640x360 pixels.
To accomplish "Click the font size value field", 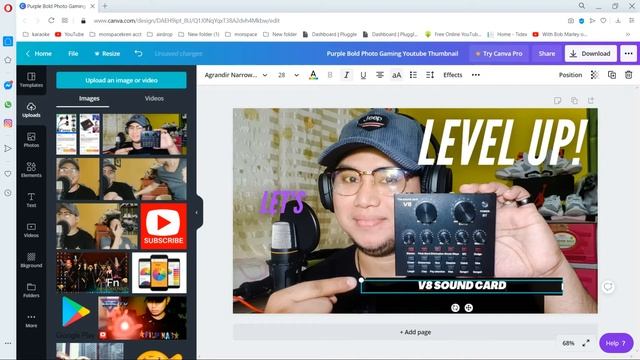I will point(281,75).
